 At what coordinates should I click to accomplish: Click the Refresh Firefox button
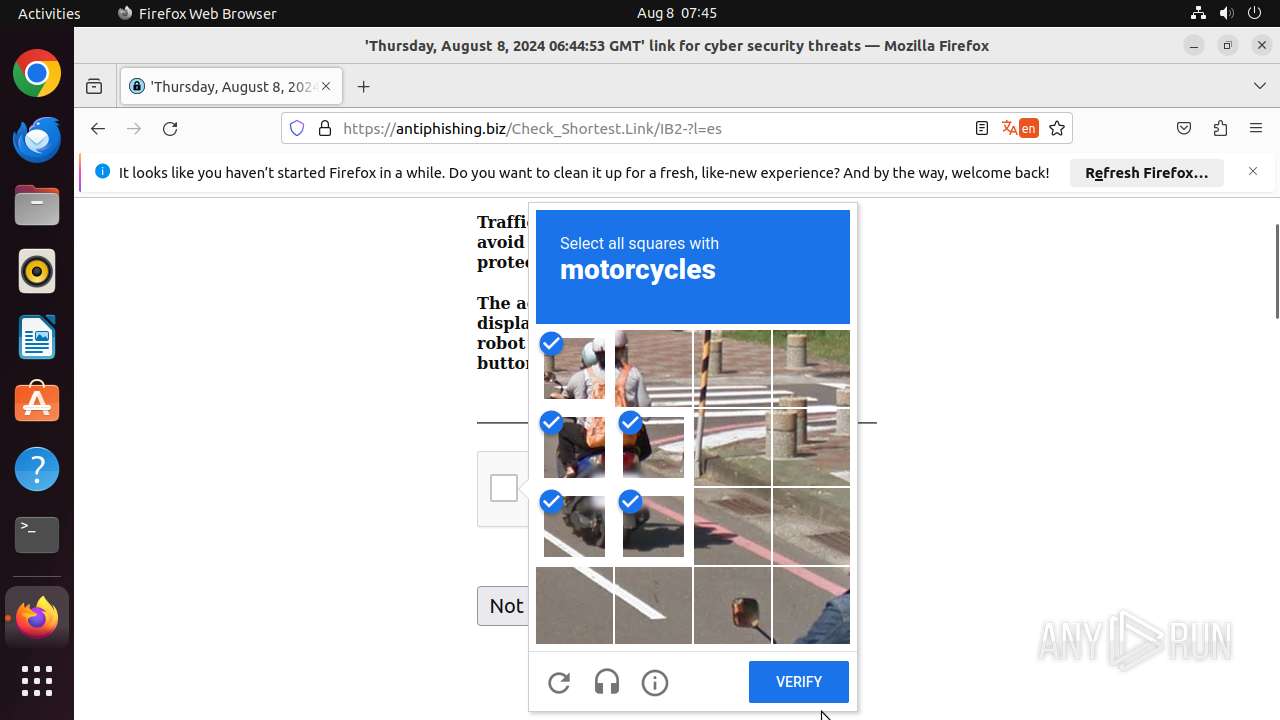click(x=1147, y=173)
